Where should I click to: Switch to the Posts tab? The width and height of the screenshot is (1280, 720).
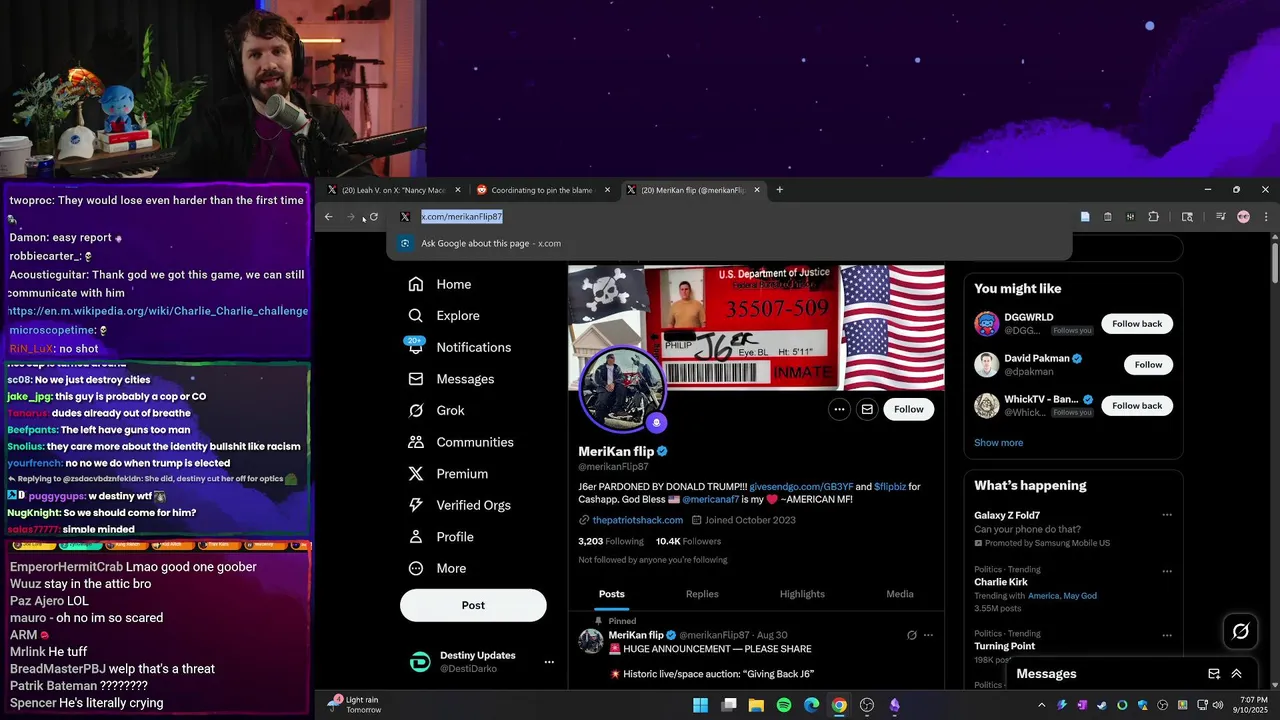pos(611,594)
